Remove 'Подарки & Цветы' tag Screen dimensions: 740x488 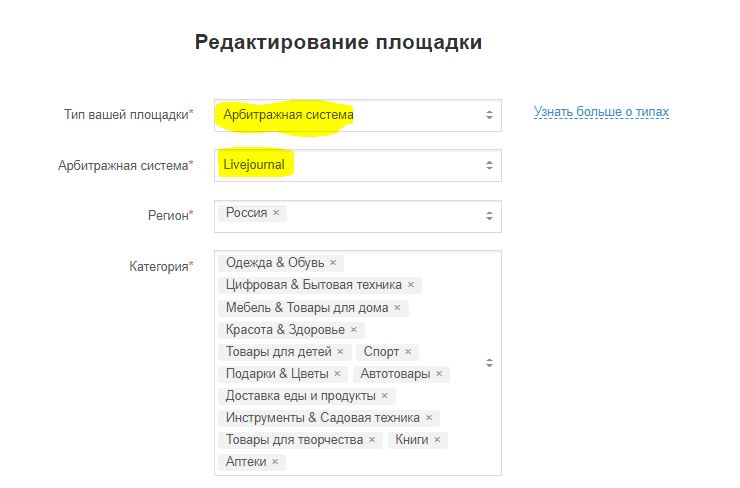[337, 373]
